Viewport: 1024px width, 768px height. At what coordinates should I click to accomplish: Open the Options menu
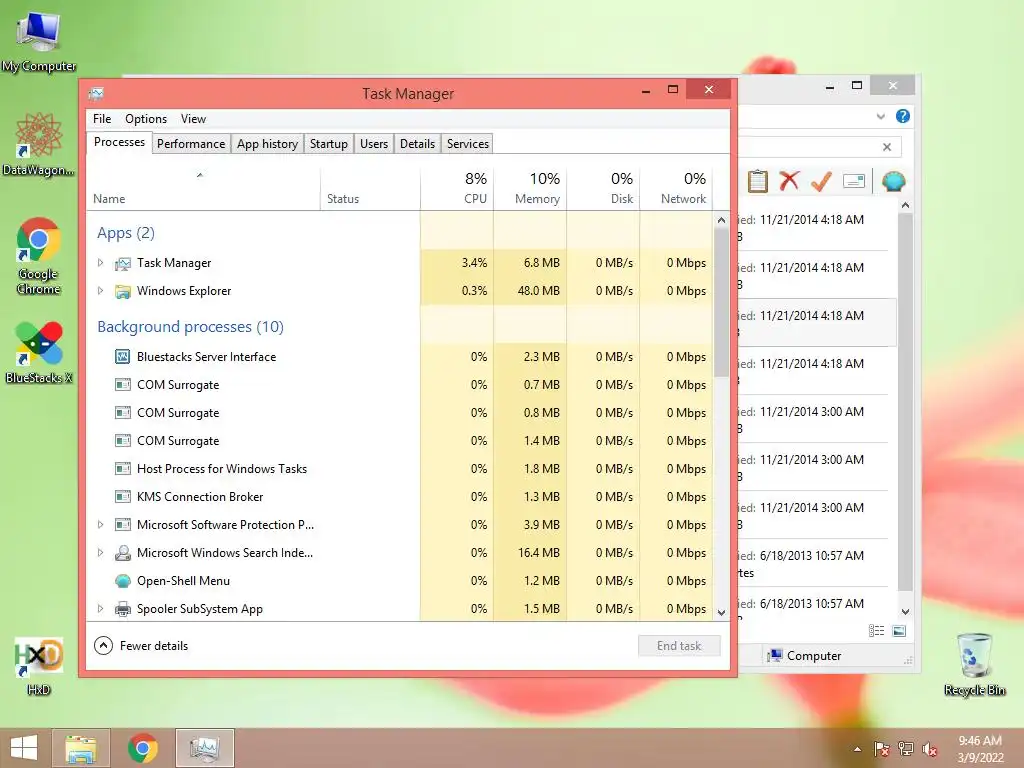[146, 119]
